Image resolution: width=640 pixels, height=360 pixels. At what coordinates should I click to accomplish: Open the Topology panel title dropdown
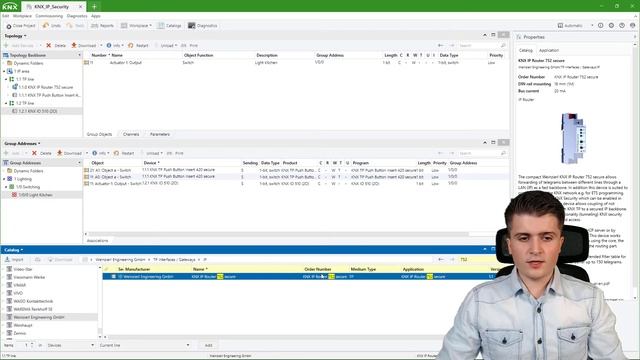pos(15,36)
